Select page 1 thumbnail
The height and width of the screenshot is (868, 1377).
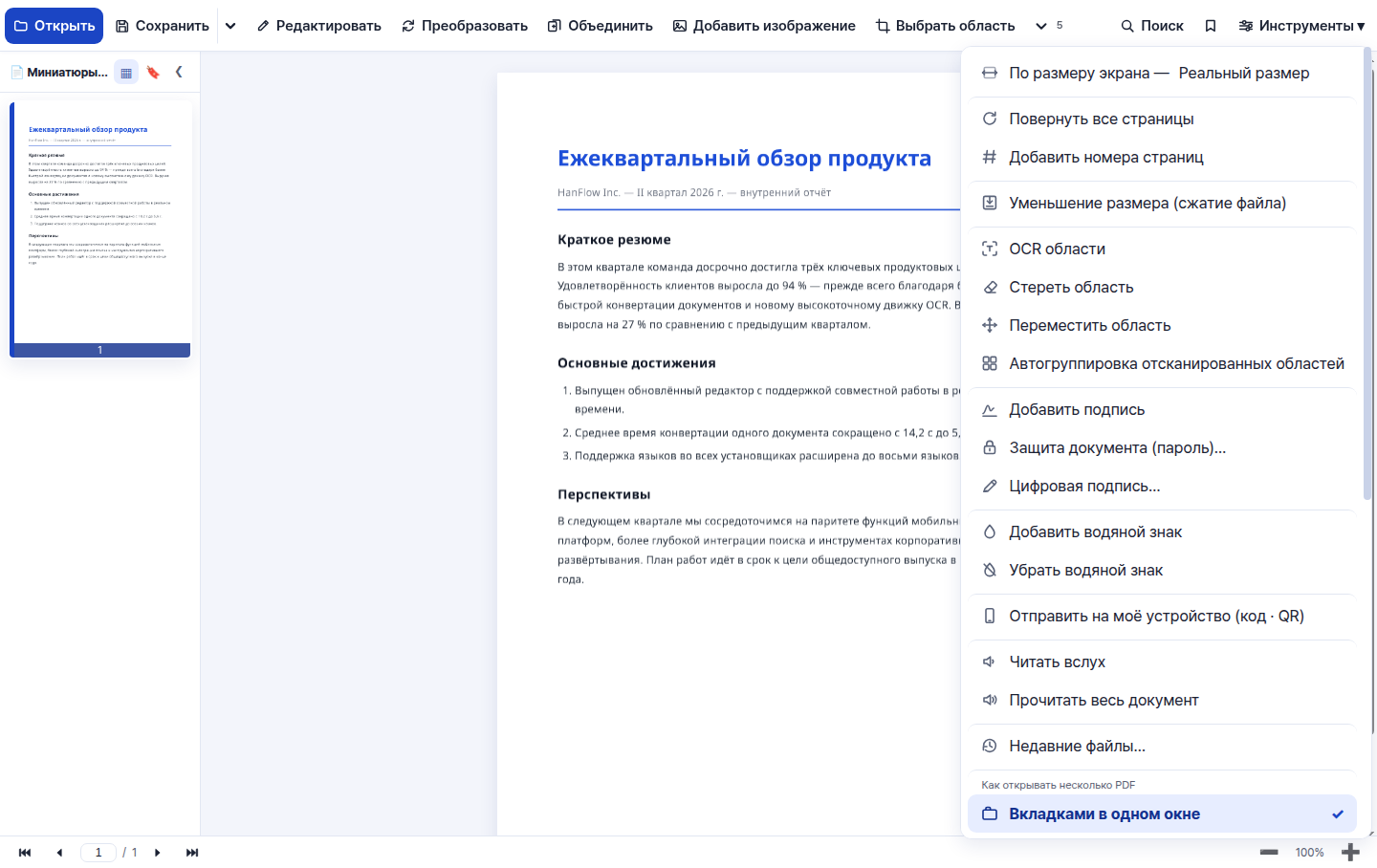point(100,229)
